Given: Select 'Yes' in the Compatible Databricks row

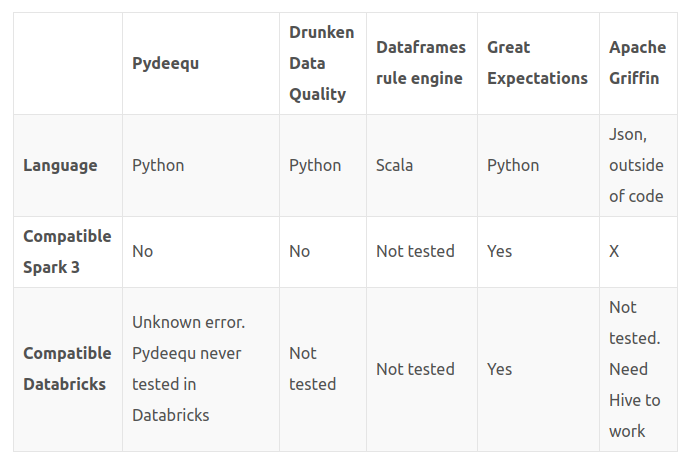Looking at the screenshot, I should pyautogui.click(x=500, y=369).
